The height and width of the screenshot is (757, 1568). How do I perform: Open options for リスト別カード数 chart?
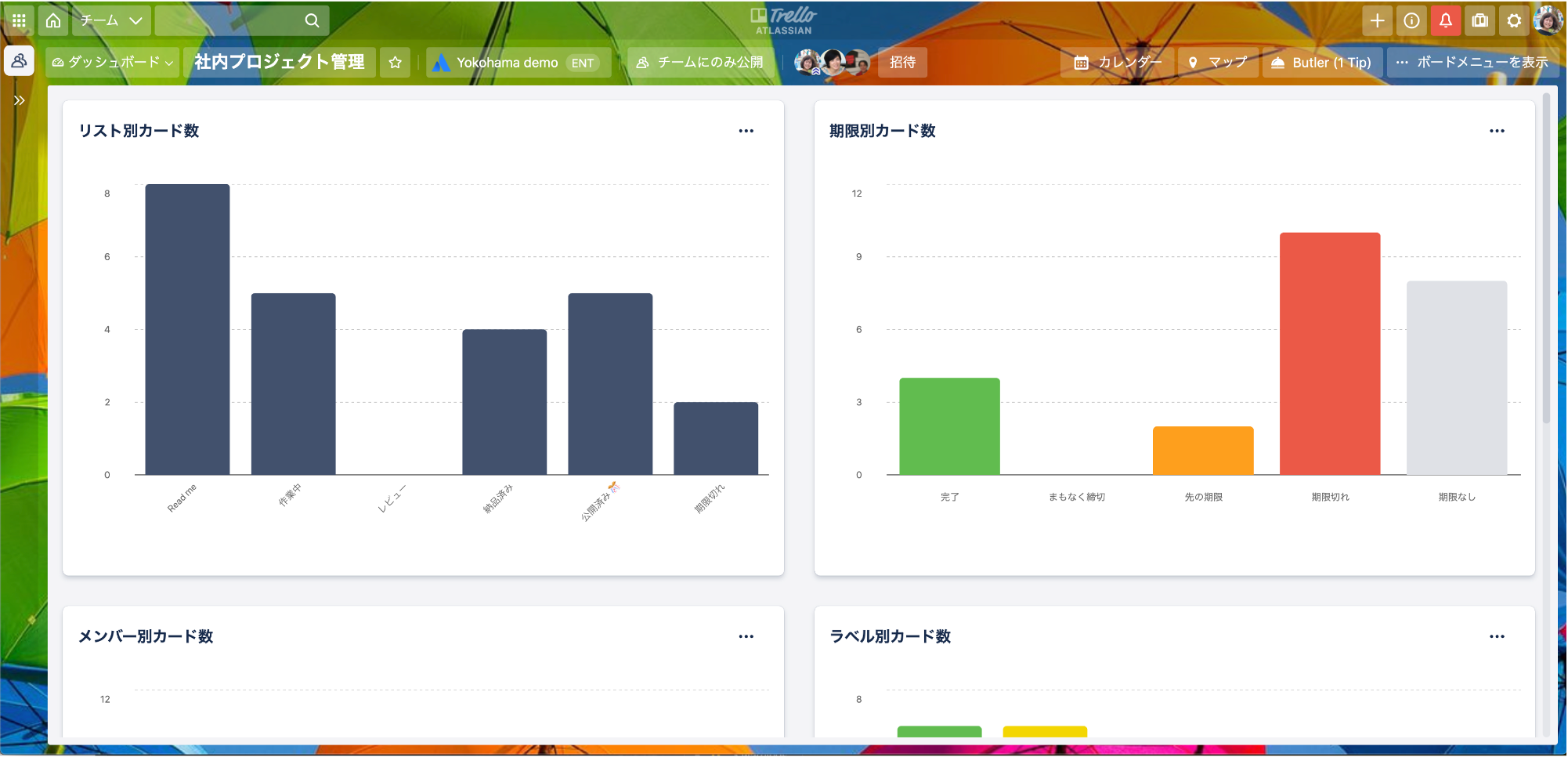746,131
